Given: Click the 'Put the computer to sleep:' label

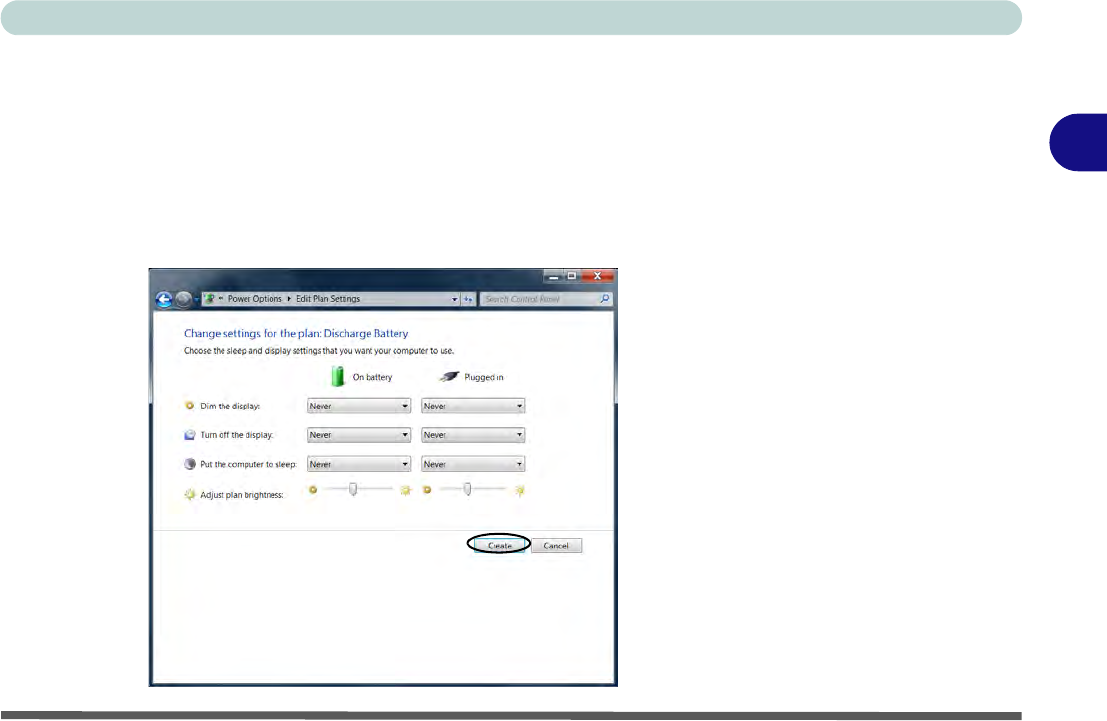Looking at the screenshot, I should [249, 465].
